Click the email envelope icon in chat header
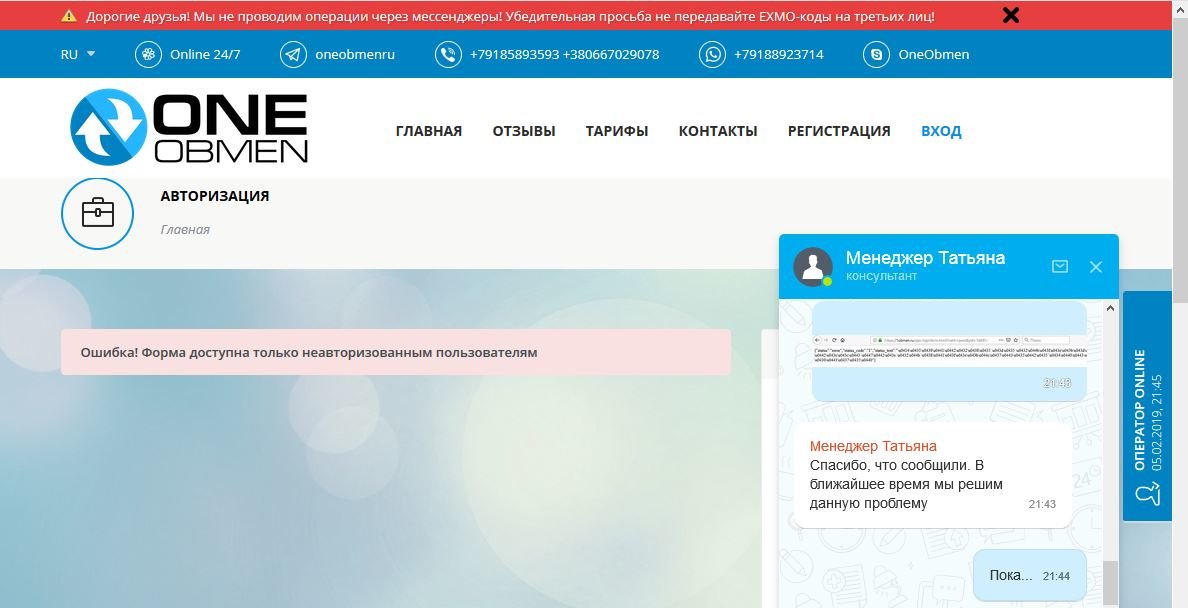Viewport: 1188px width, 608px height. point(1060,267)
